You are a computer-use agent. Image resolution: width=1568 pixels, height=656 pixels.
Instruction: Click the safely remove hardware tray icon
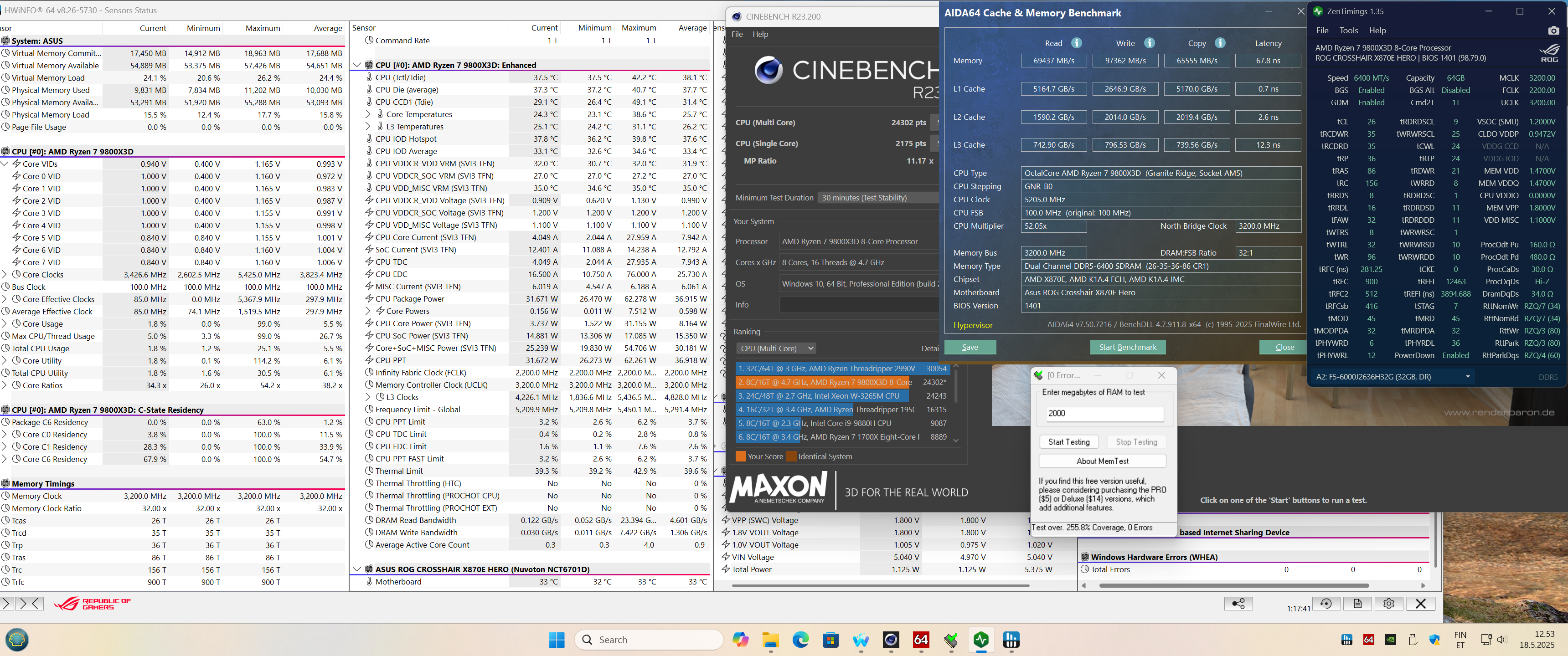(1413, 640)
